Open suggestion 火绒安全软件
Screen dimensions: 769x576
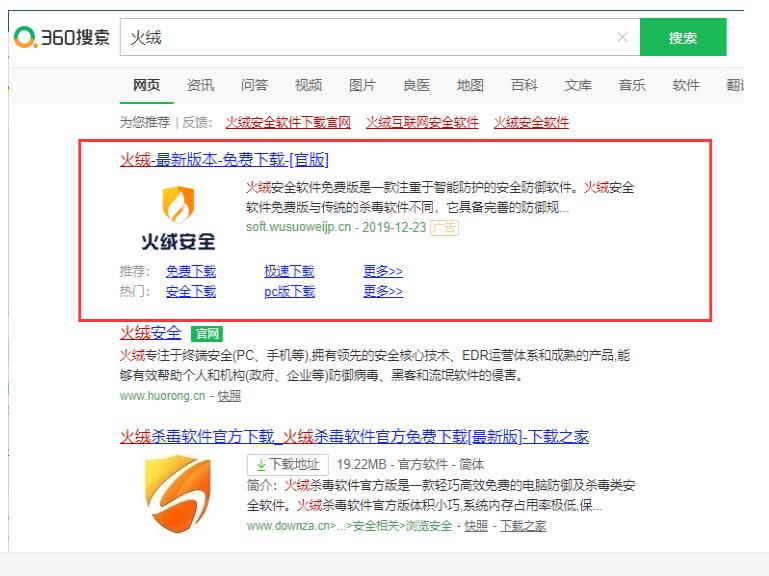click(x=531, y=122)
